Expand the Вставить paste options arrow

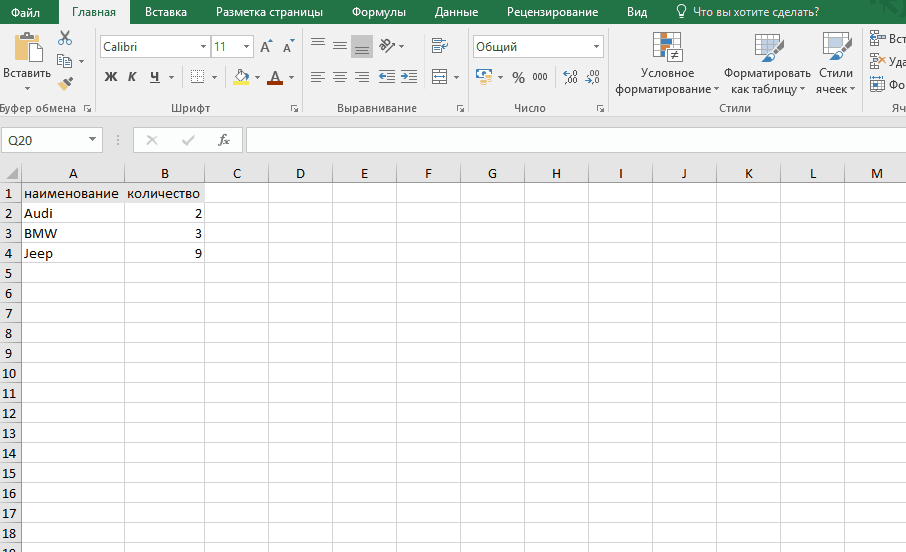(x=27, y=88)
